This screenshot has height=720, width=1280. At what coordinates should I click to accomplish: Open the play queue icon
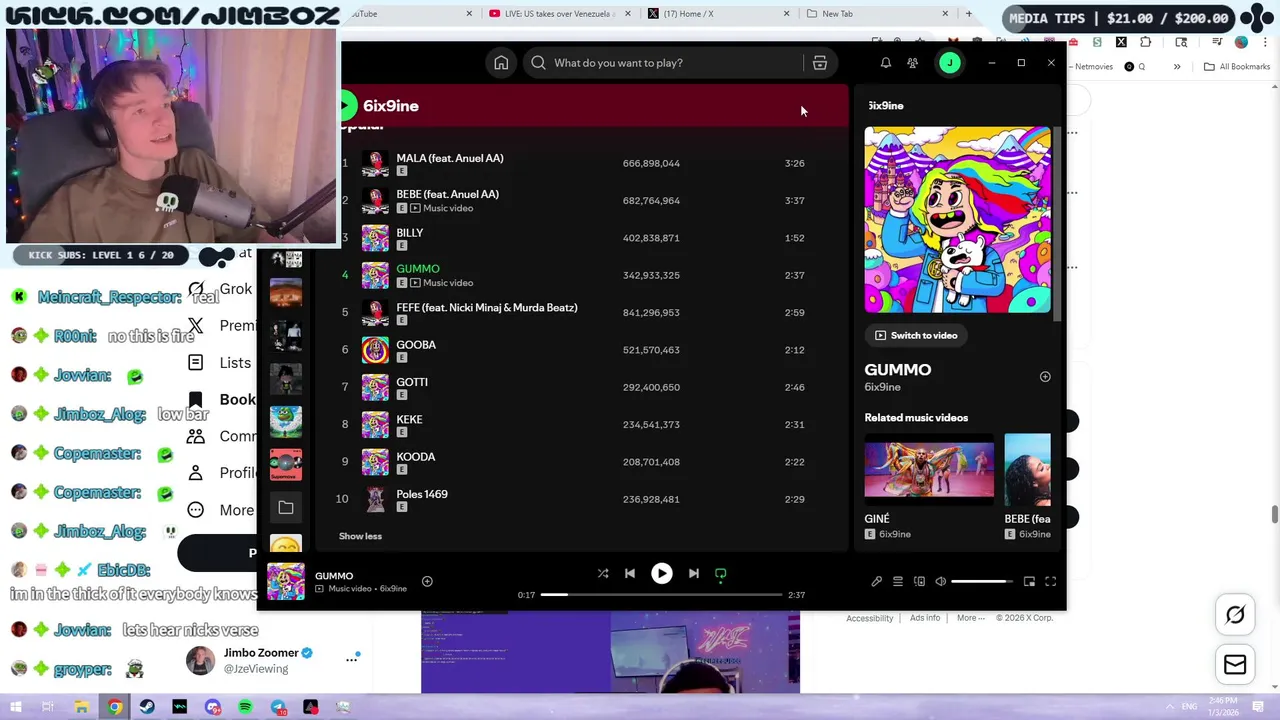point(898,581)
